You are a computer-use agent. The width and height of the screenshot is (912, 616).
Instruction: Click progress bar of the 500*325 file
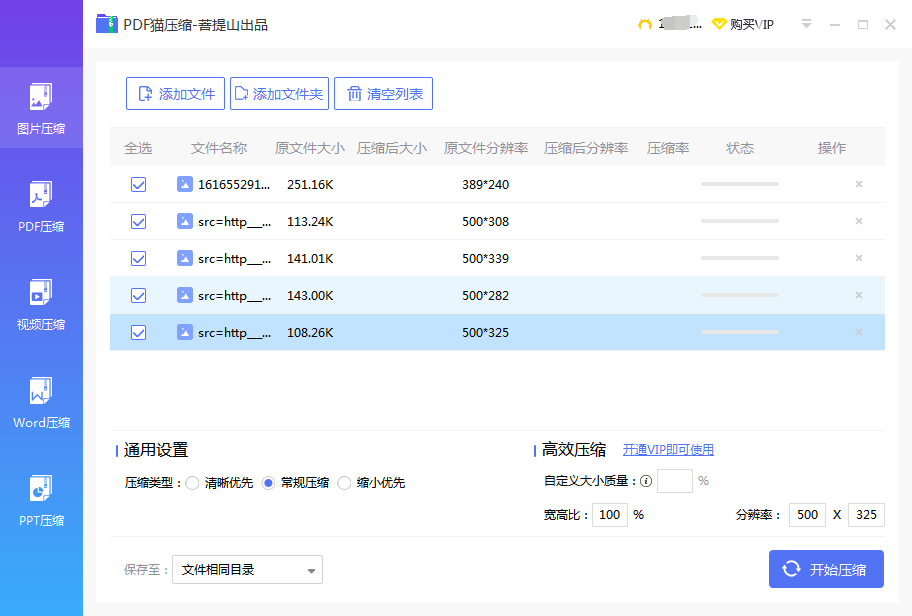(740, 332)
